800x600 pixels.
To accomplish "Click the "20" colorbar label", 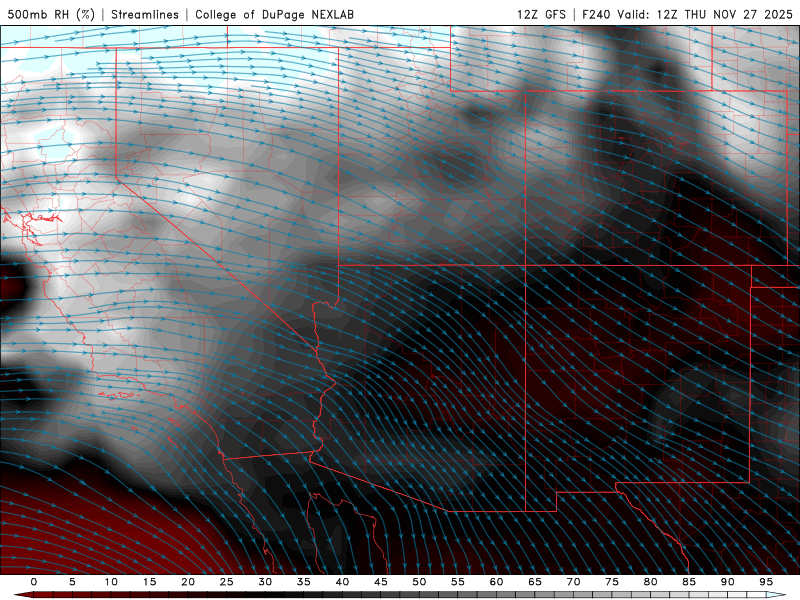I will [188, 582].
